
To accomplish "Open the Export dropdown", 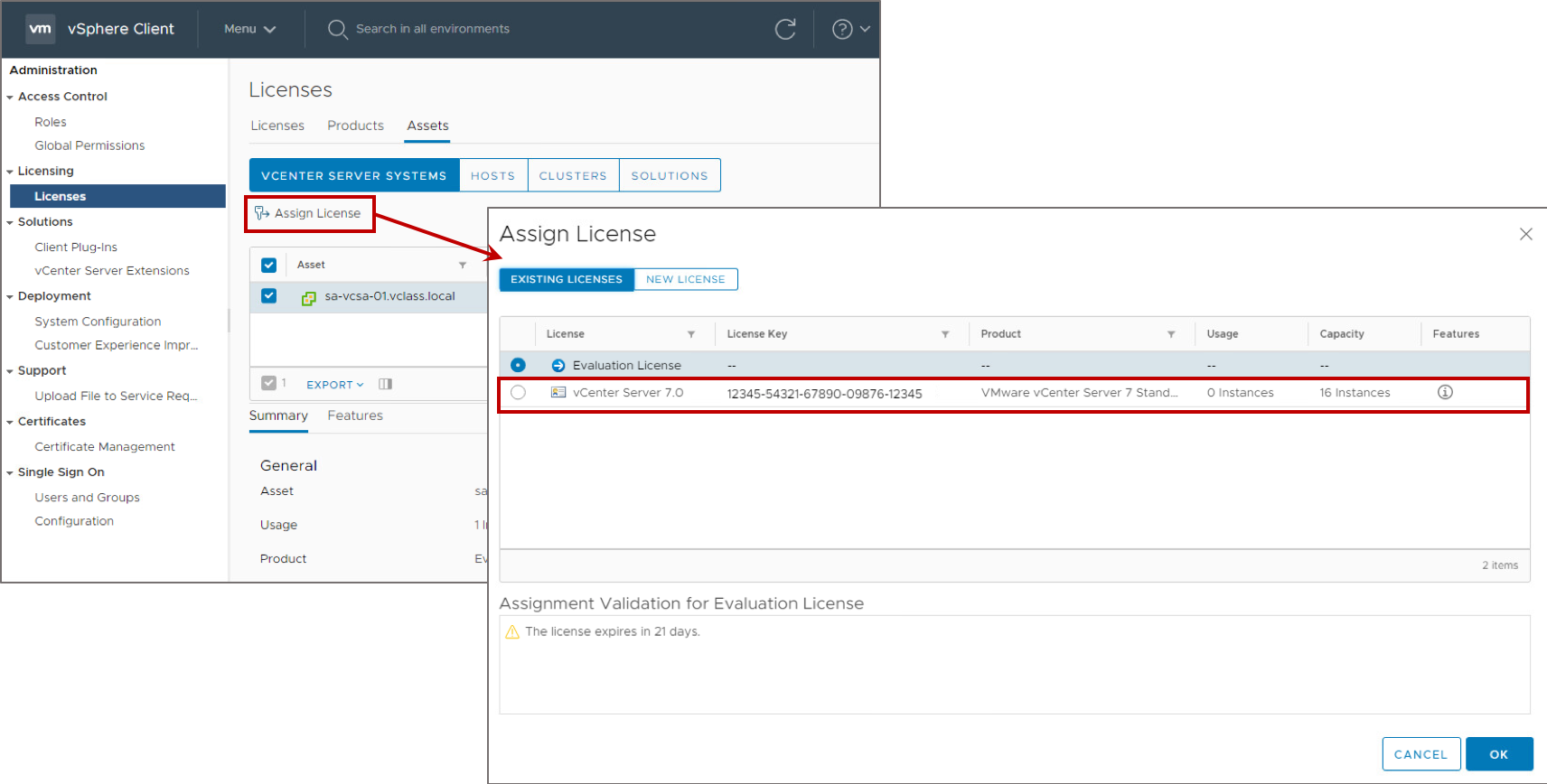I will click(335, 385).
